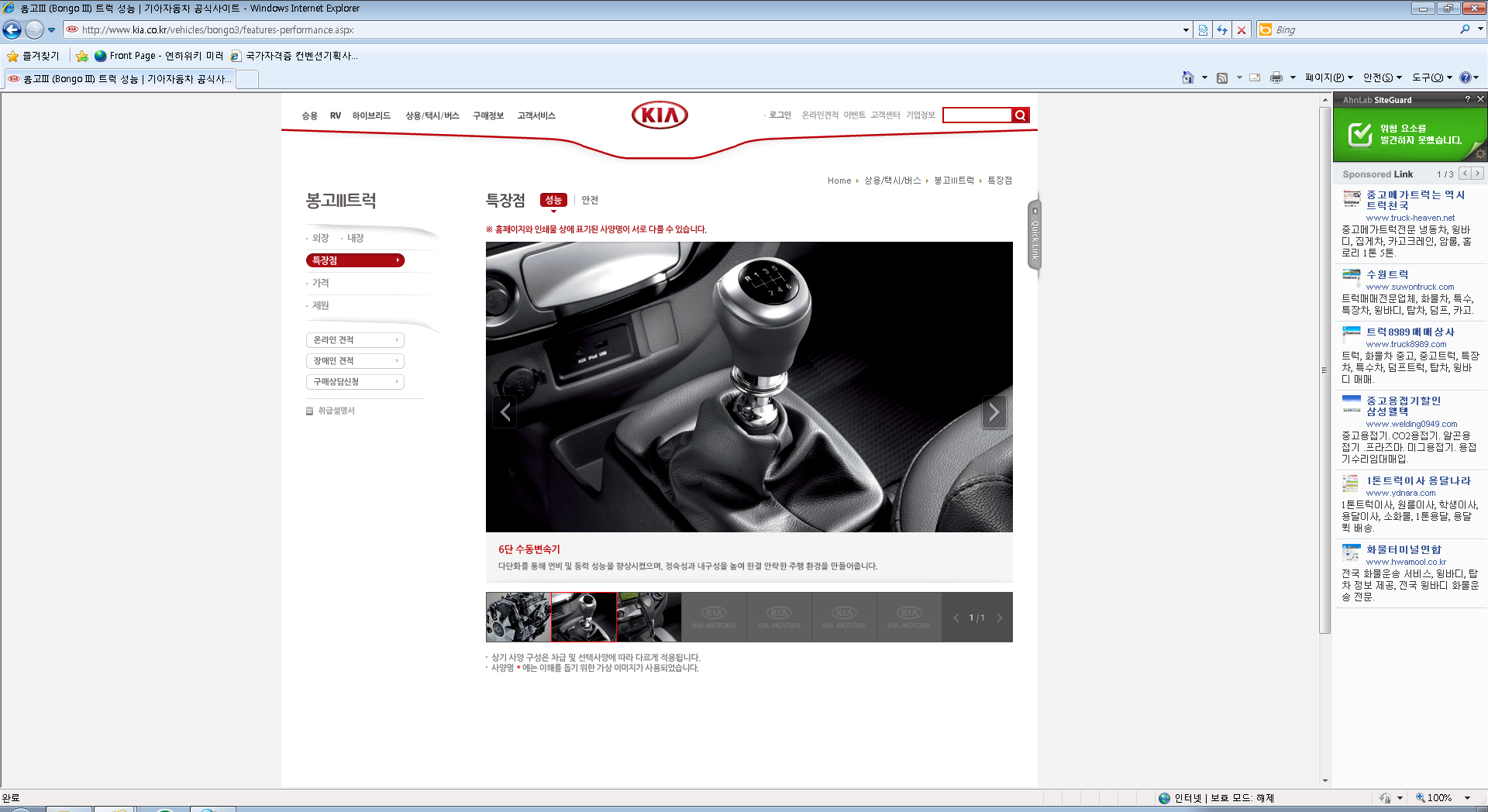Click the red search magnifier on Kia site

tap(1021, 115)
